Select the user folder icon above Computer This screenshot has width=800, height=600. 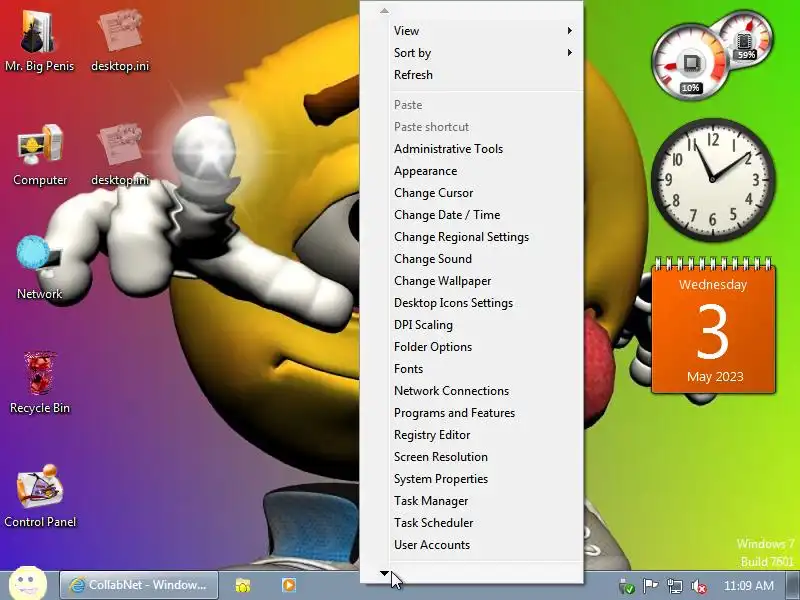40,41
